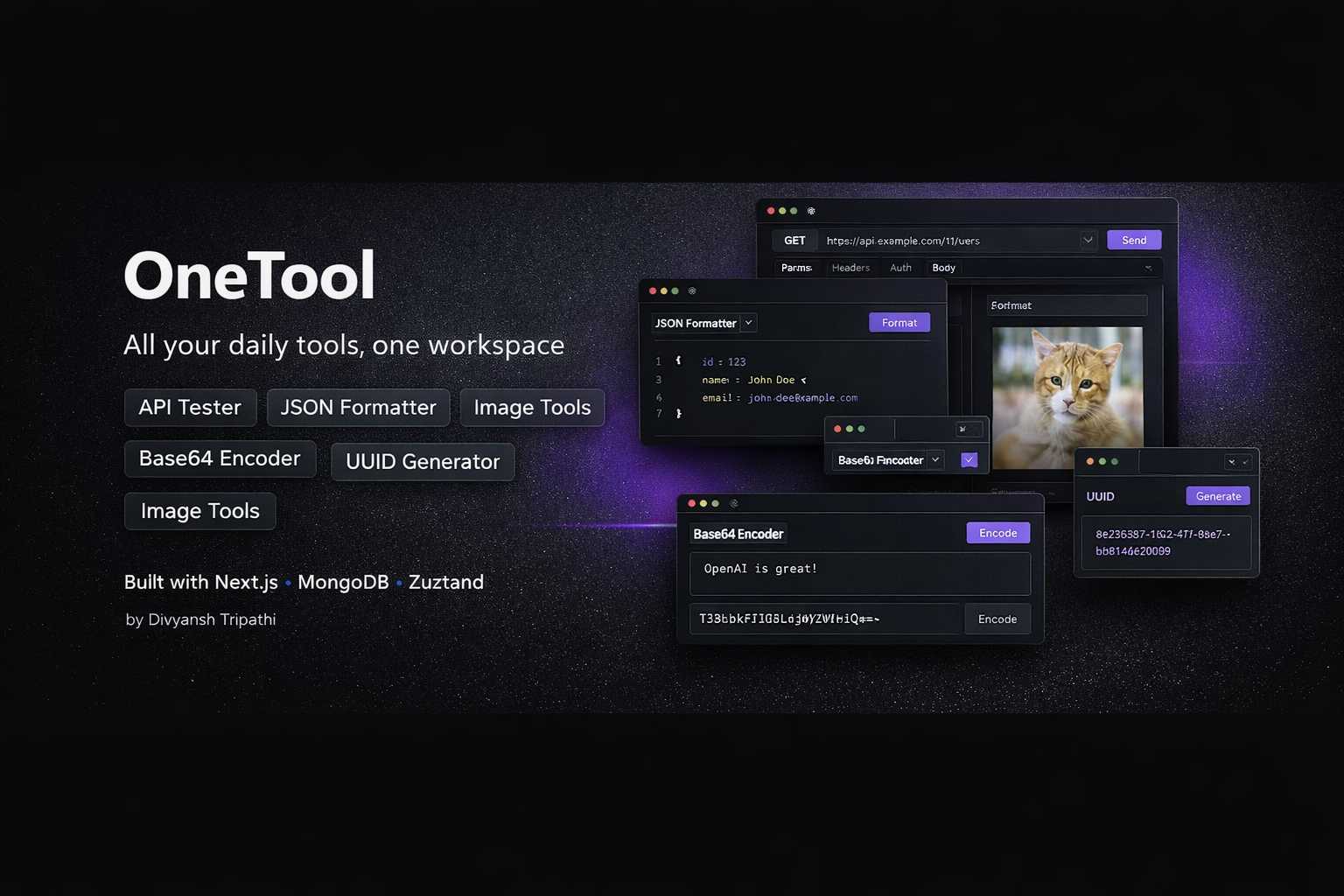Click the 'by Divyansh Tripathi' credit
The image size is (1344, 896).
(200, 619)
